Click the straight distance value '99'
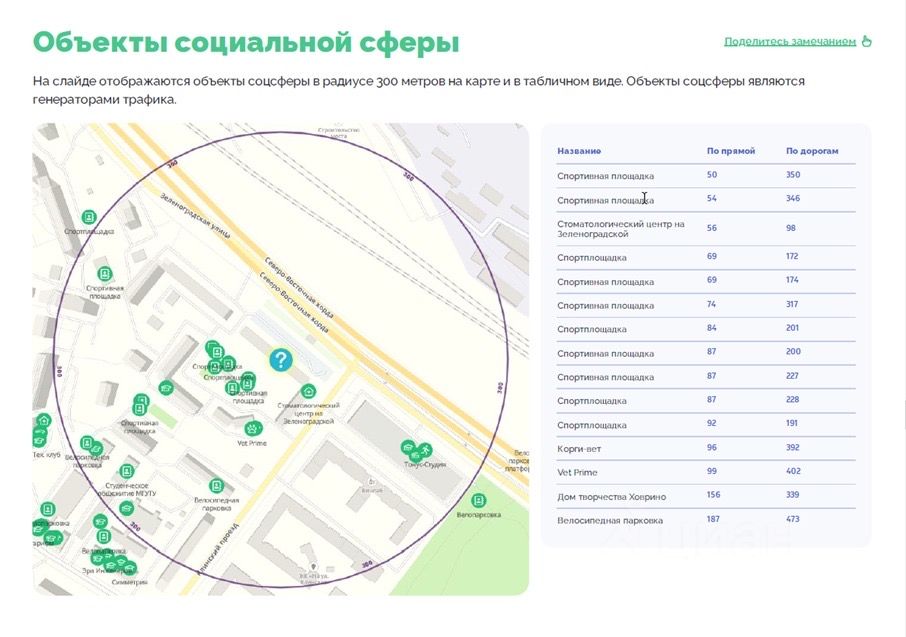The width and height of the screenshot is (906, 637). [712, 471]
